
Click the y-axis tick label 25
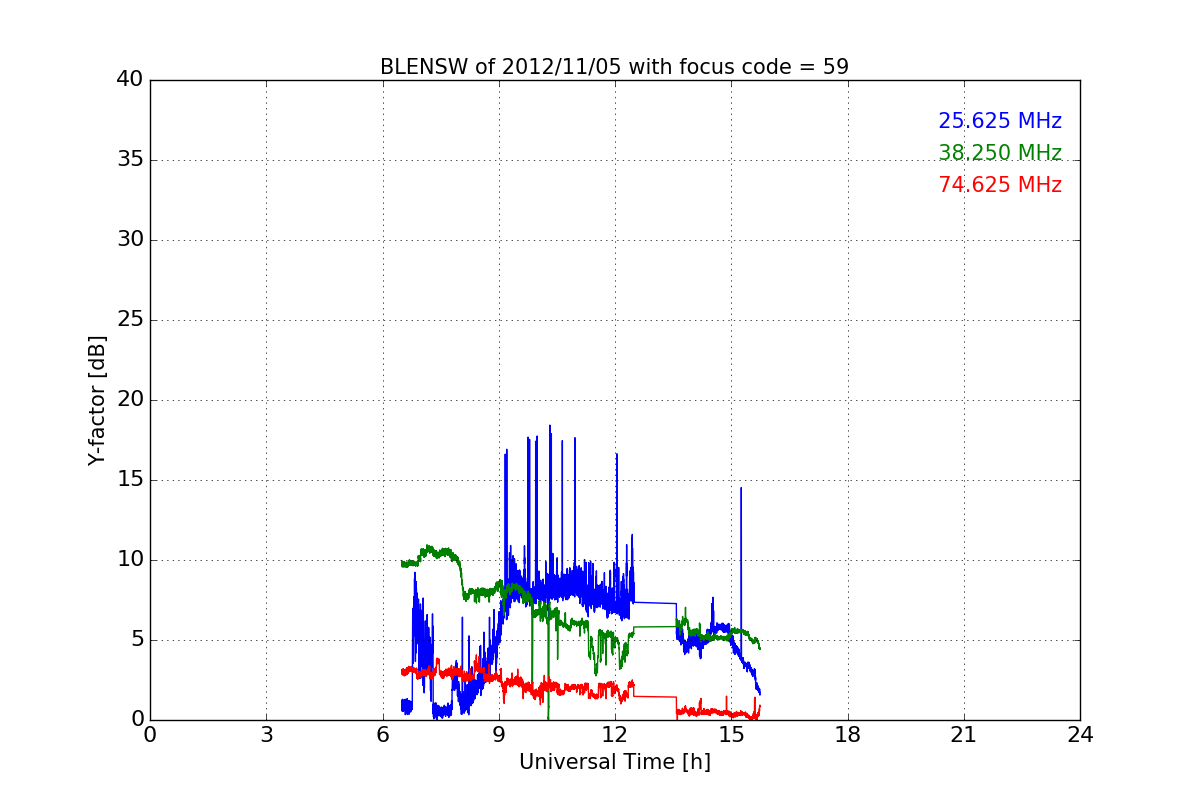[x=130, y=320]
